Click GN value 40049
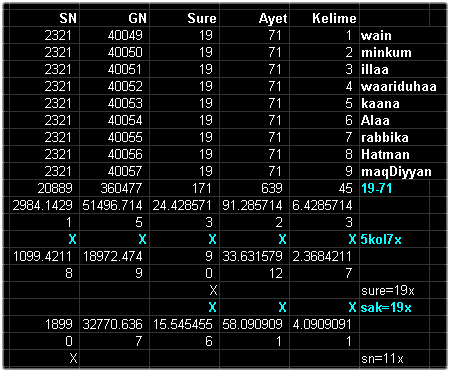 pos(125,35)
